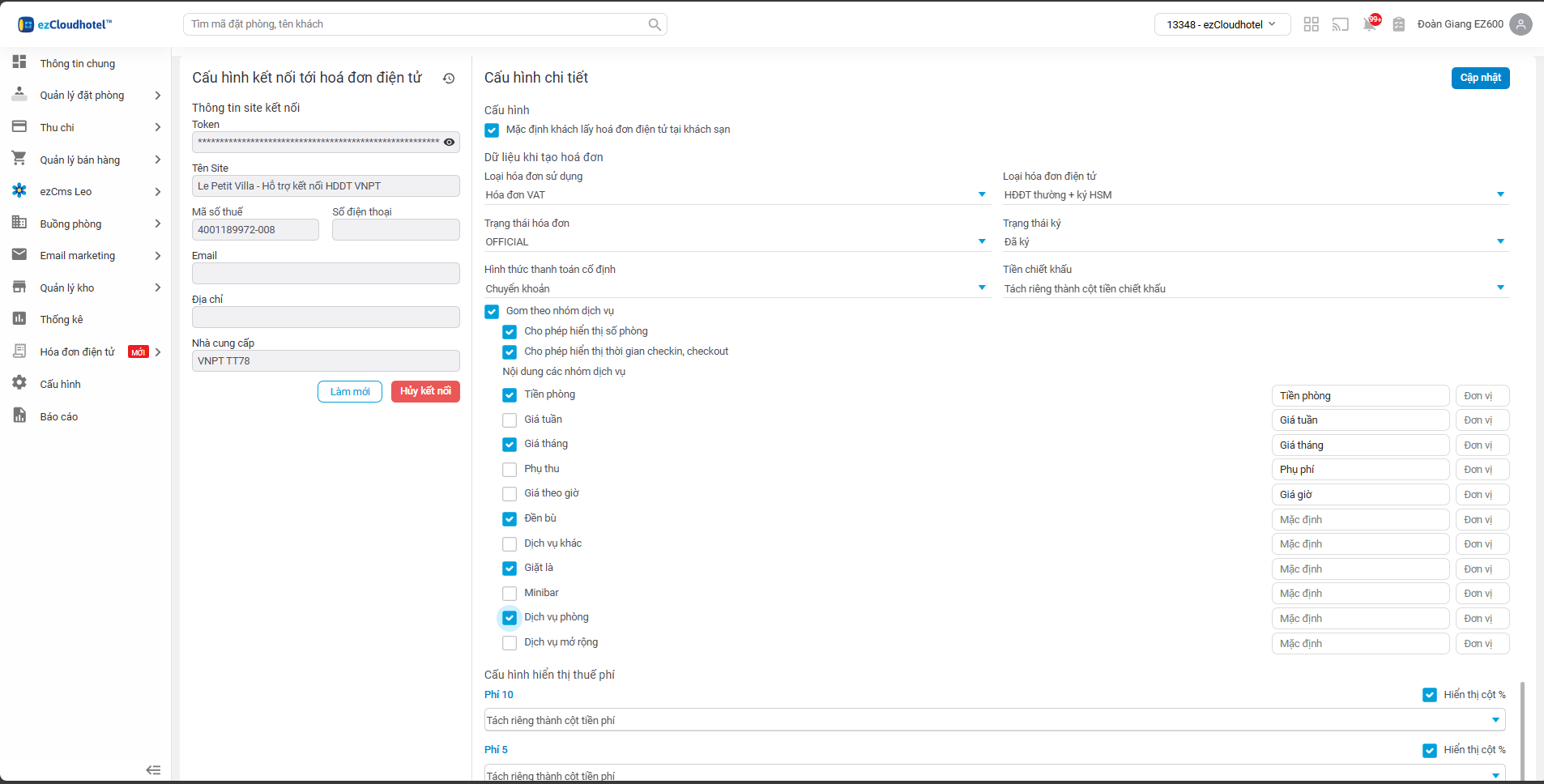This screenshot has width=1544, height=784.
Task: Click the notification bell icon
Action: (1369, 24)
